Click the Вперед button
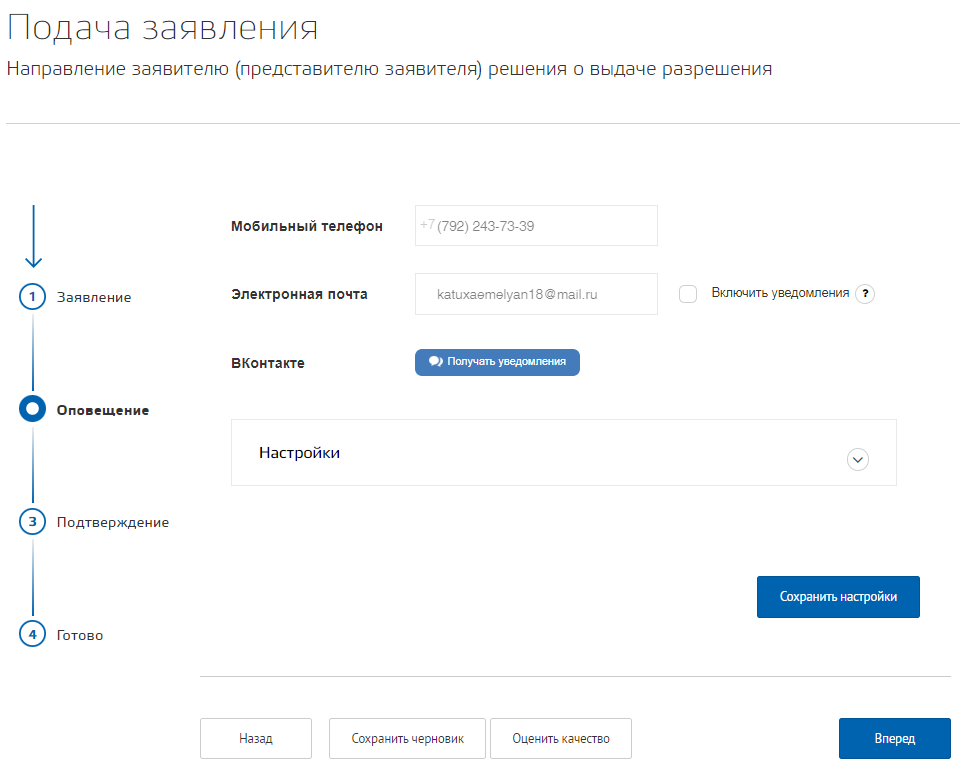 (894, 739)
